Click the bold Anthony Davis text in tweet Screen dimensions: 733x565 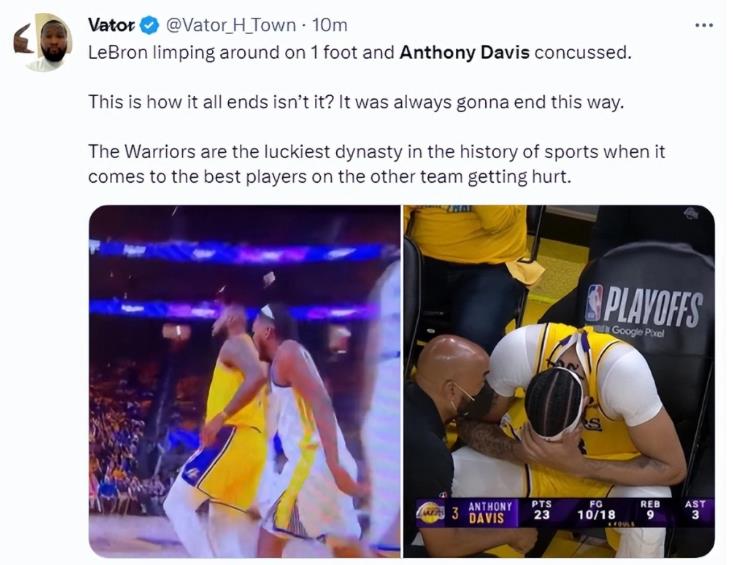464,52
